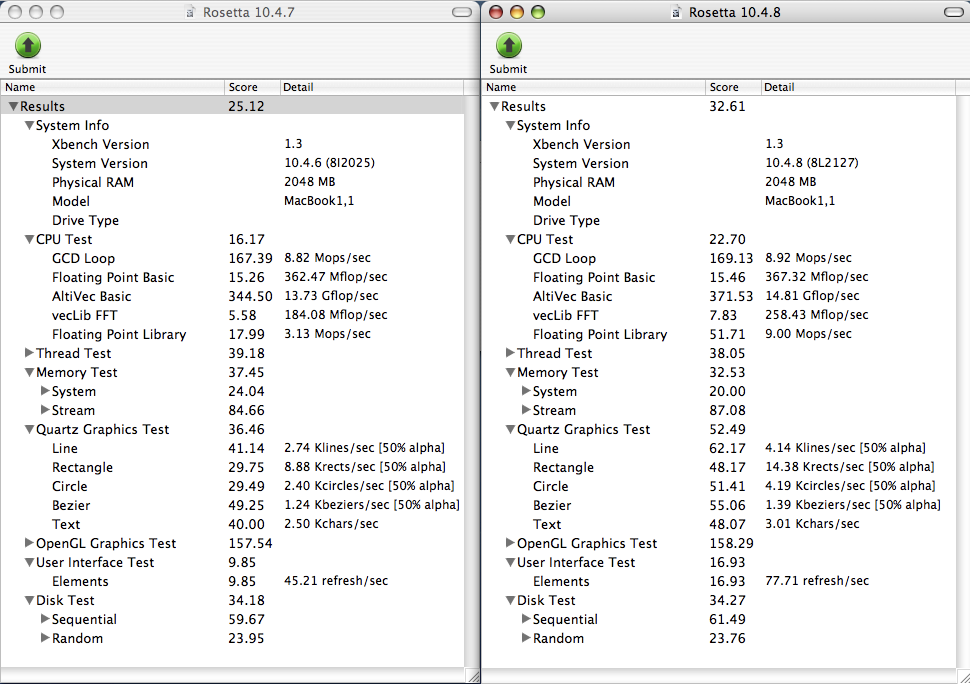Click toolbar toggle pill in Rosetta 10.4.8 title bar
This screenshot has width=970, height=684.
[x=953, y=12]
